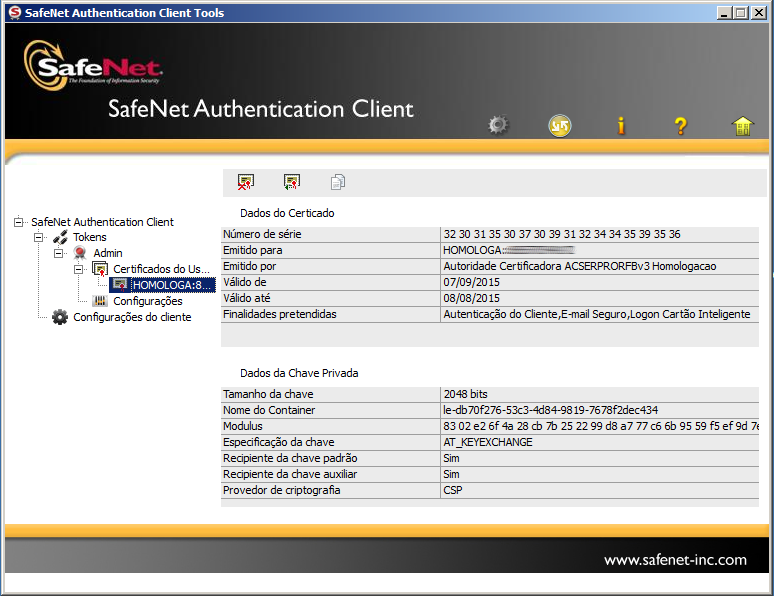Click the AT_KEYEXCHANGE value
This screenshot has width=774, height=596.
click(488, 442)
